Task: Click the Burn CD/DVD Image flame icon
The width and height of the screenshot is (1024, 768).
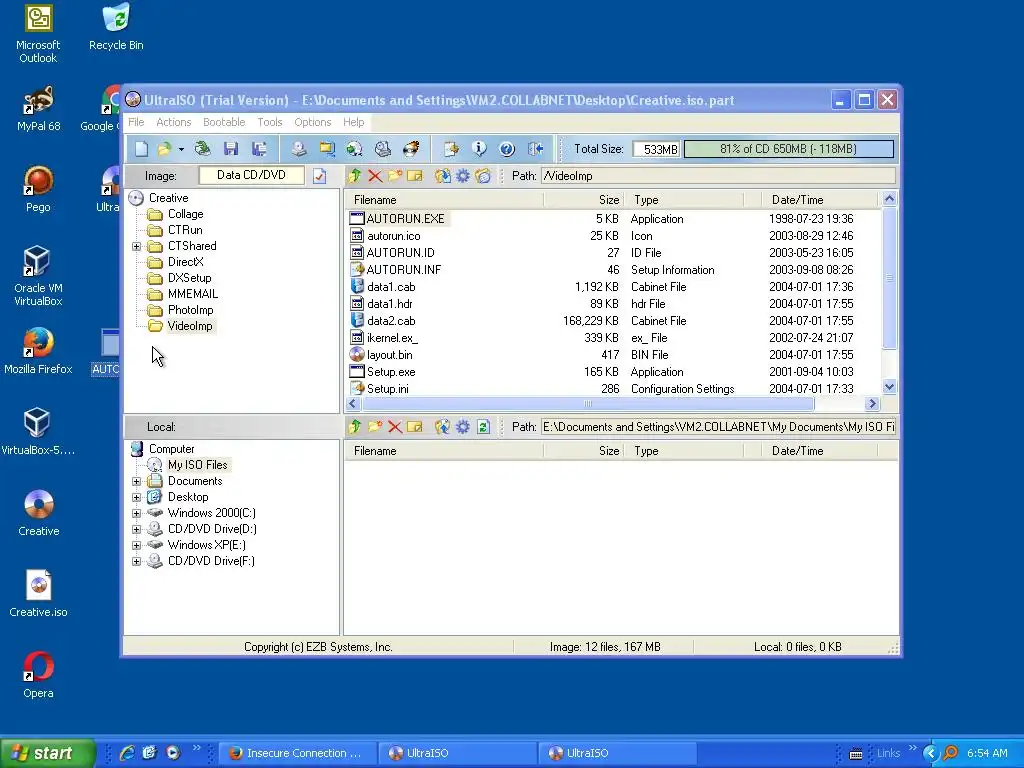Action: click(411, 149)
